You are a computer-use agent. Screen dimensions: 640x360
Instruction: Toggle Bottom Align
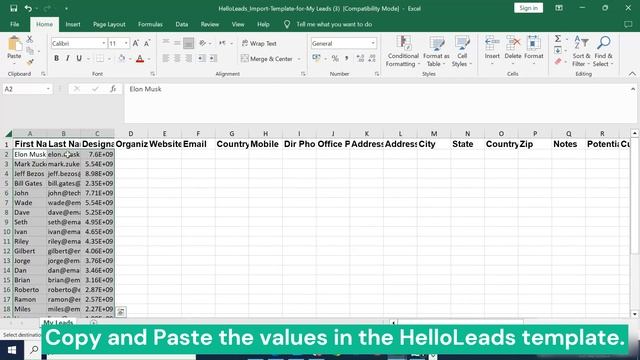(189, 43)
